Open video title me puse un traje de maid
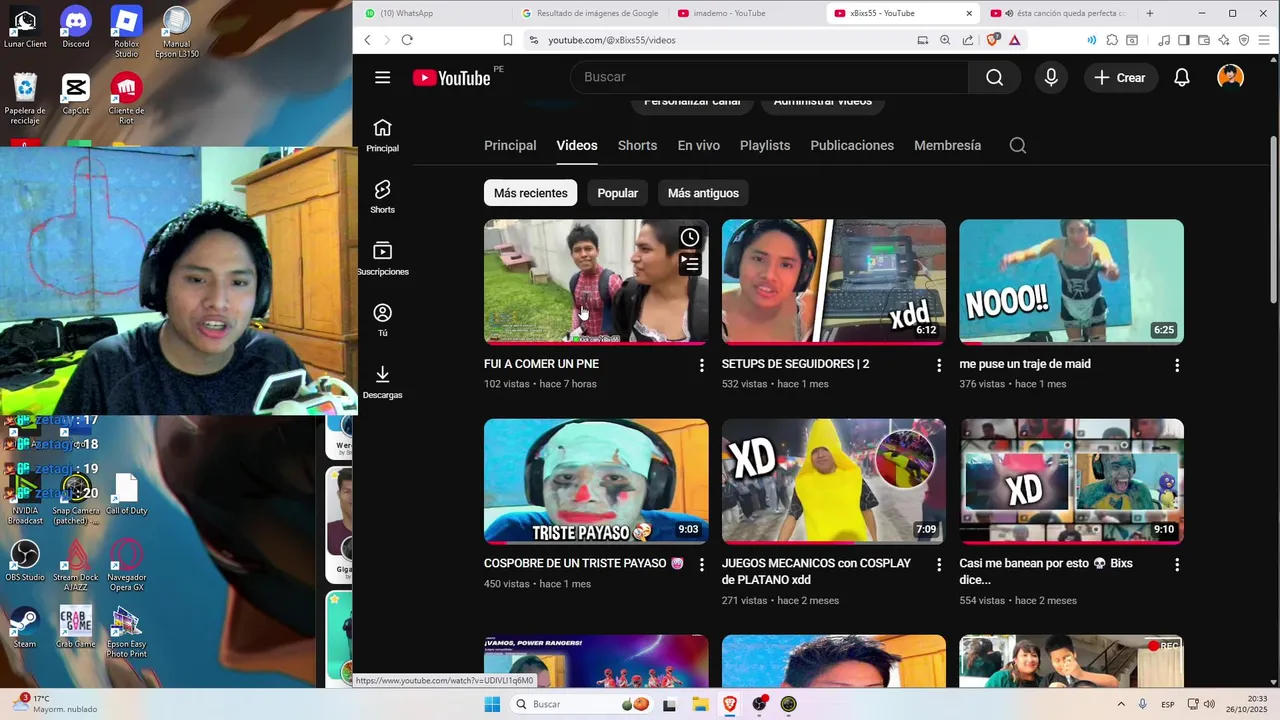Viewport: 1280px width, 720px height. 1025,364
